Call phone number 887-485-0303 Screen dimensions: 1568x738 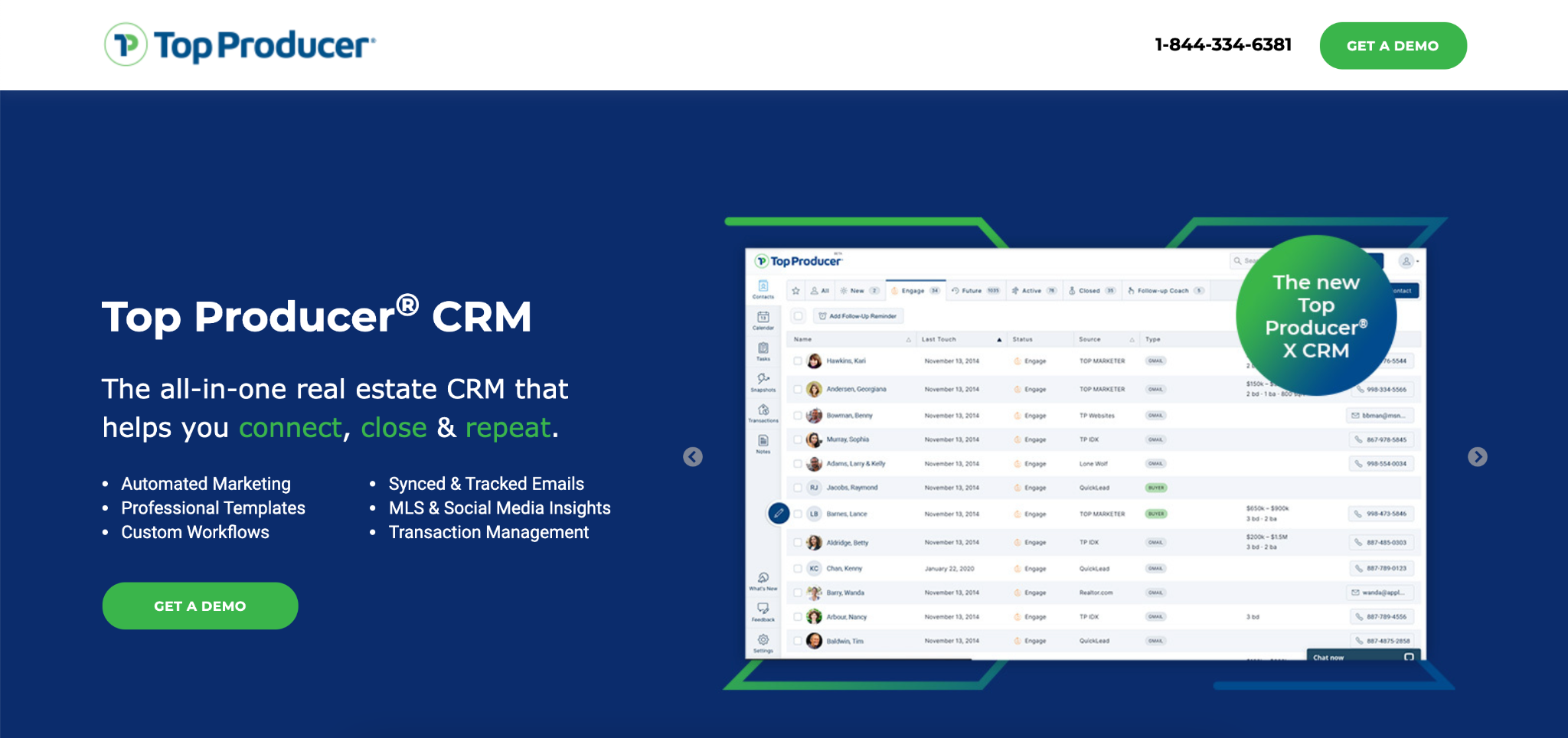pos(1381,543)
